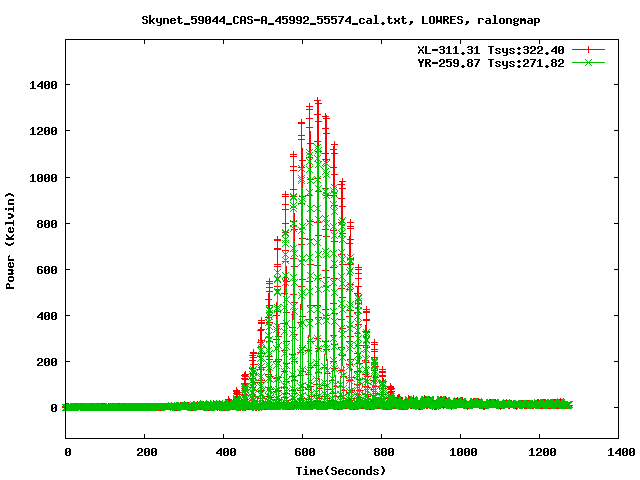The height and width of the screenshot is (480, 640).
Task: Select the YR-259.87 Tsys:271.82 legend entry
Action: click(x=491, y=63)
